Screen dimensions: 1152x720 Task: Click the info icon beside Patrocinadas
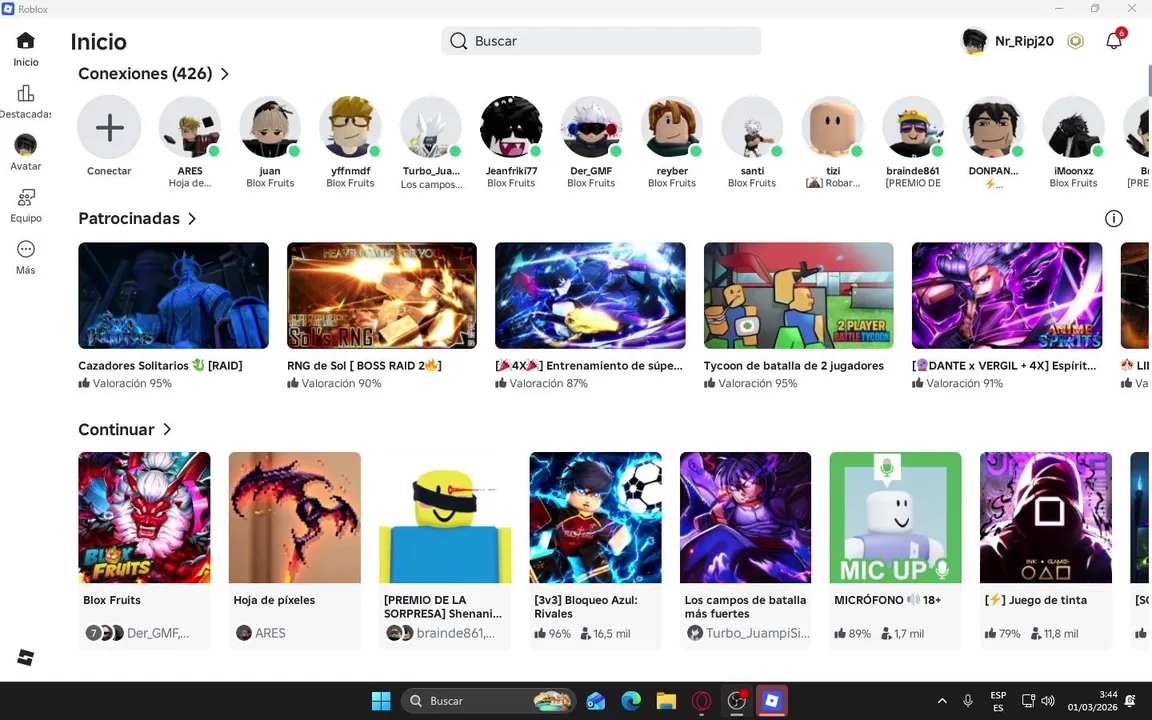point(1114,218)
